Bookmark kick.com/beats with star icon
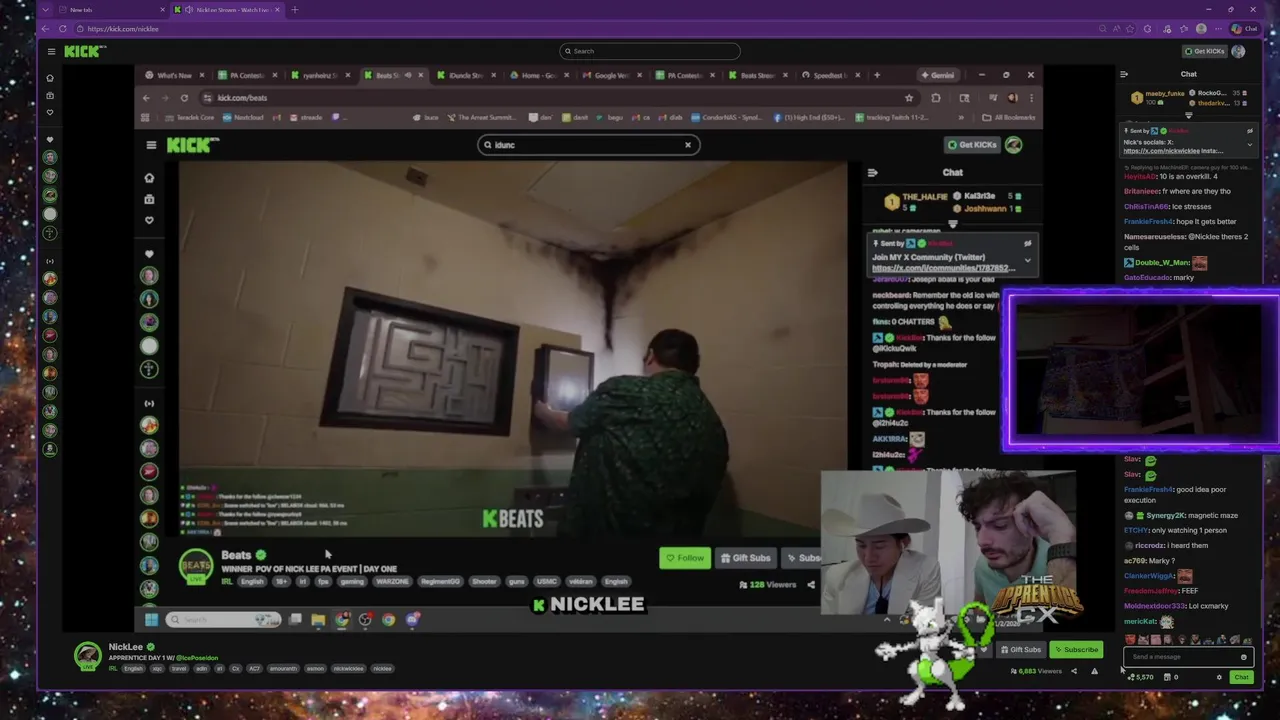Screen dimensions: 1280x720 [x=908, y=98]
